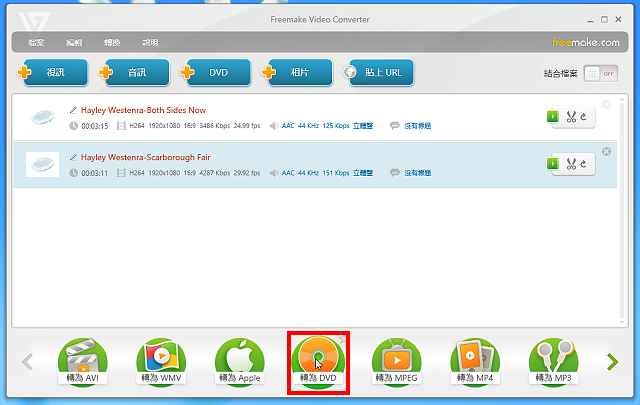The image size is (640, 405).
Task: Choose the 轉為 MP4 format icon
Action: 475,362
